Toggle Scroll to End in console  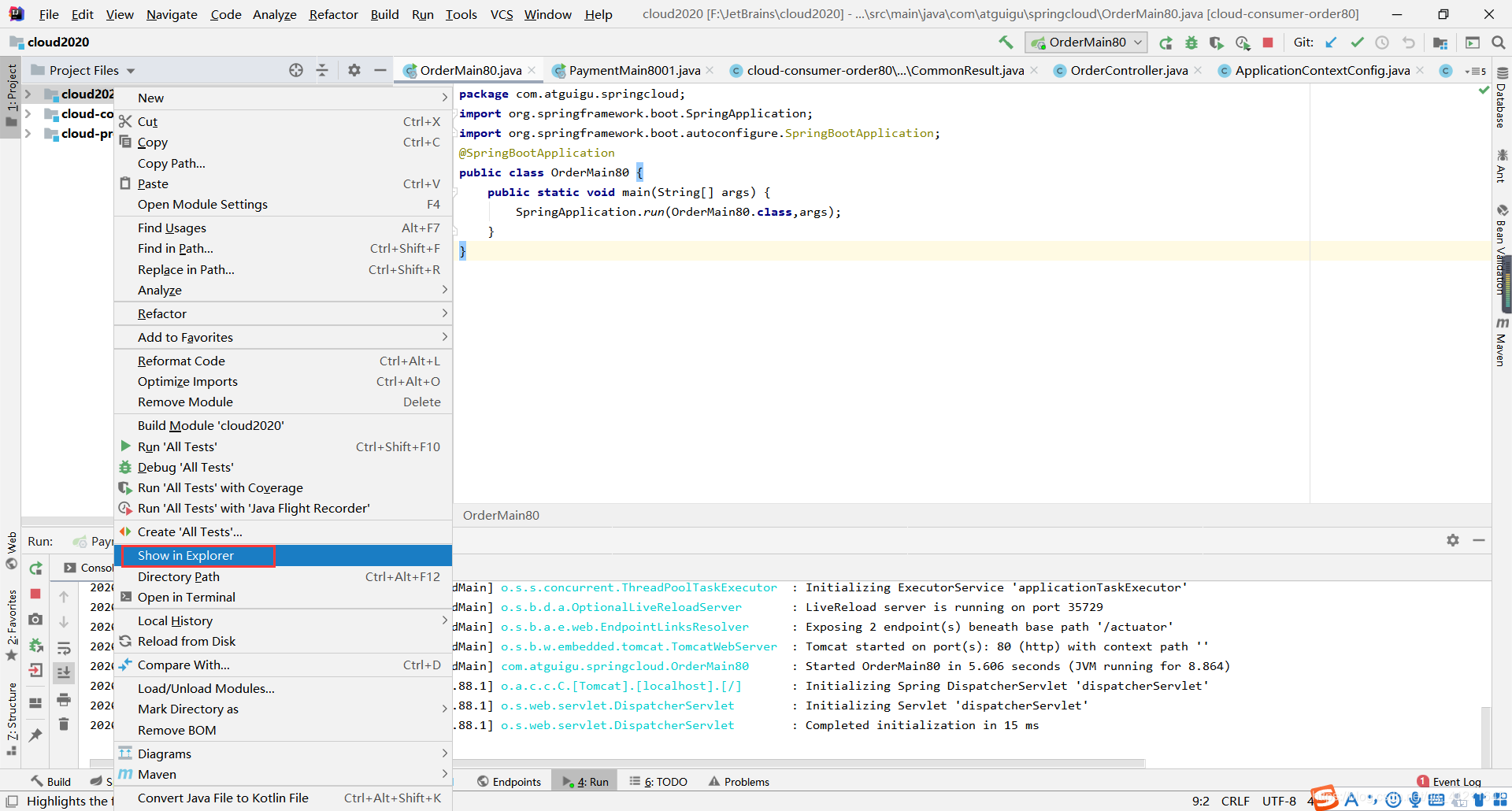click(x=64, y=673)
